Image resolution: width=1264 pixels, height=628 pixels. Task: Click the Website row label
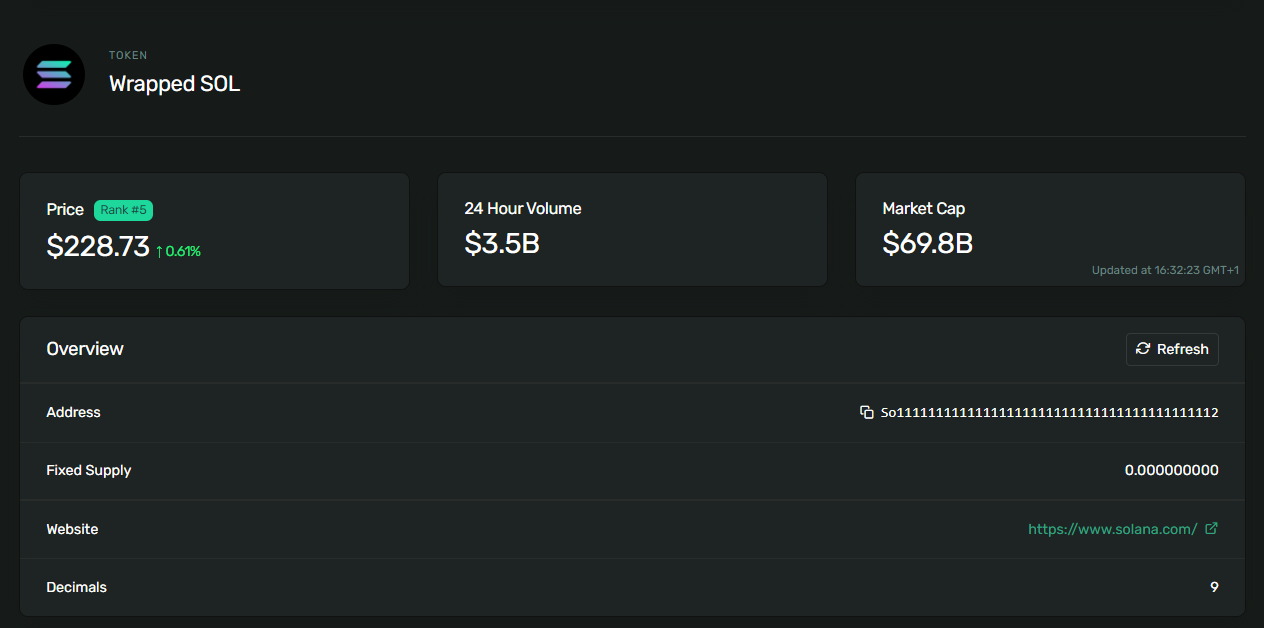click(72, 529)
